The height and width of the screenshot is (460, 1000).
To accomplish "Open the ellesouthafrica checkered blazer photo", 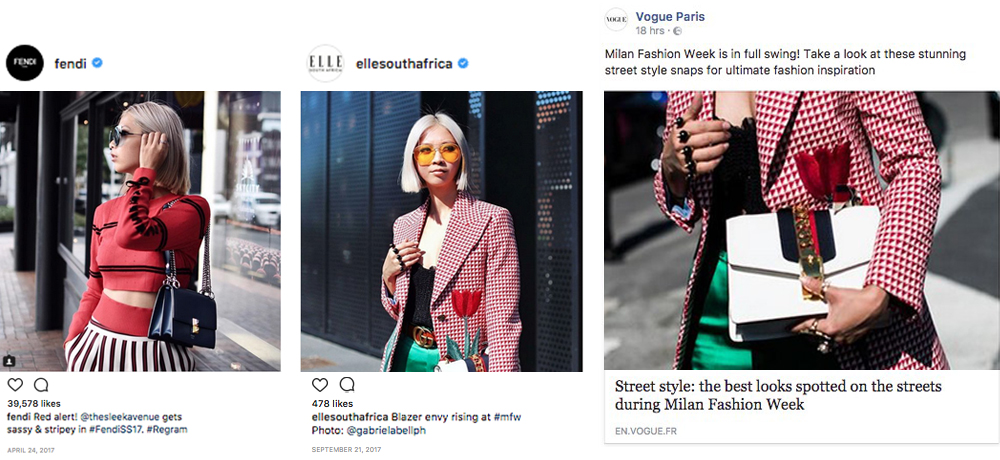I will coord(441,231).
